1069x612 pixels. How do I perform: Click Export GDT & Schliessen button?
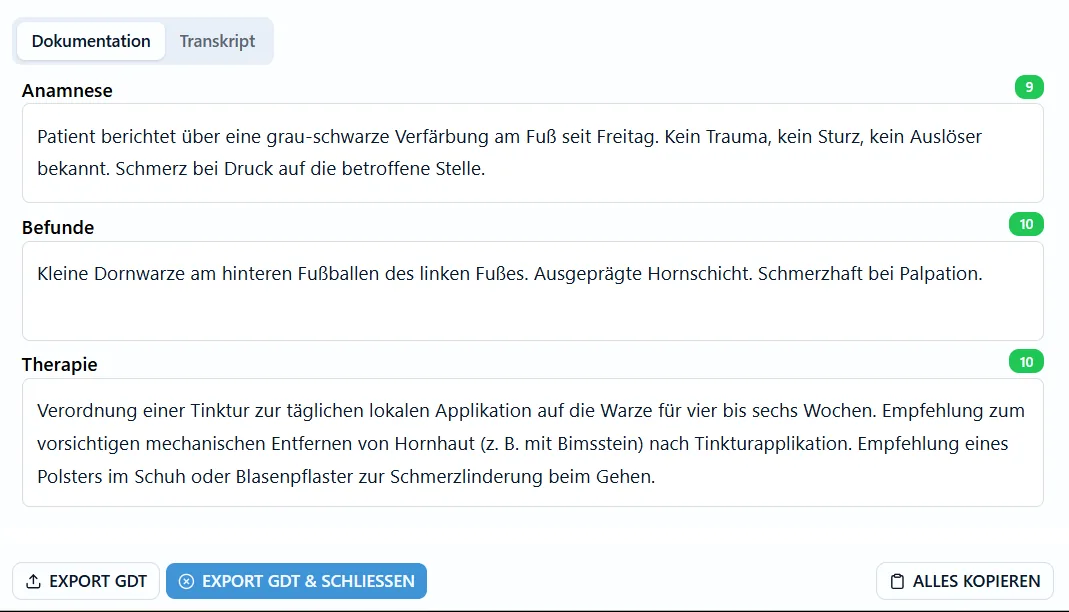coord(297,581)
